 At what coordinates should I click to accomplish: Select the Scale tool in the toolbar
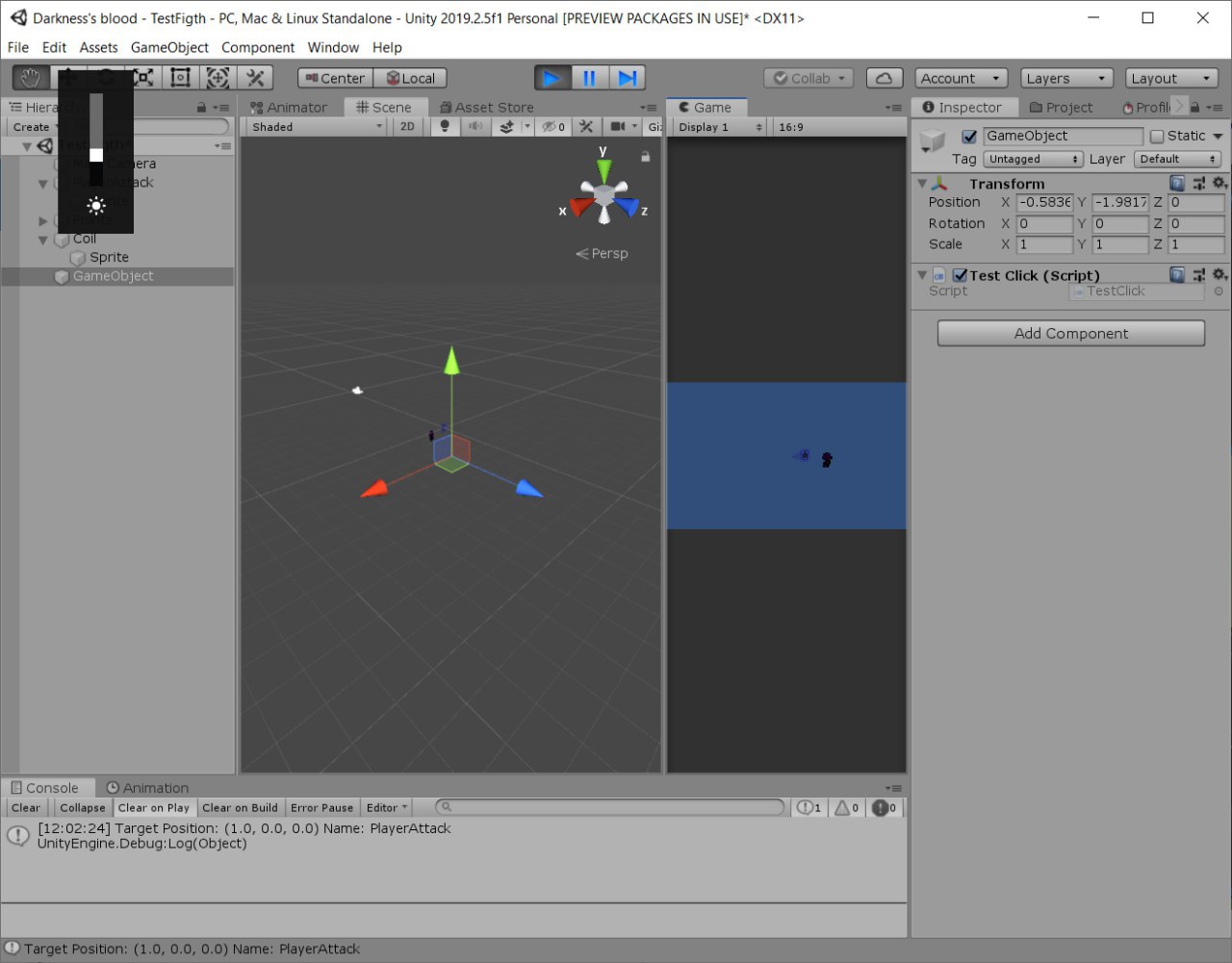click(x=142, y=78)
